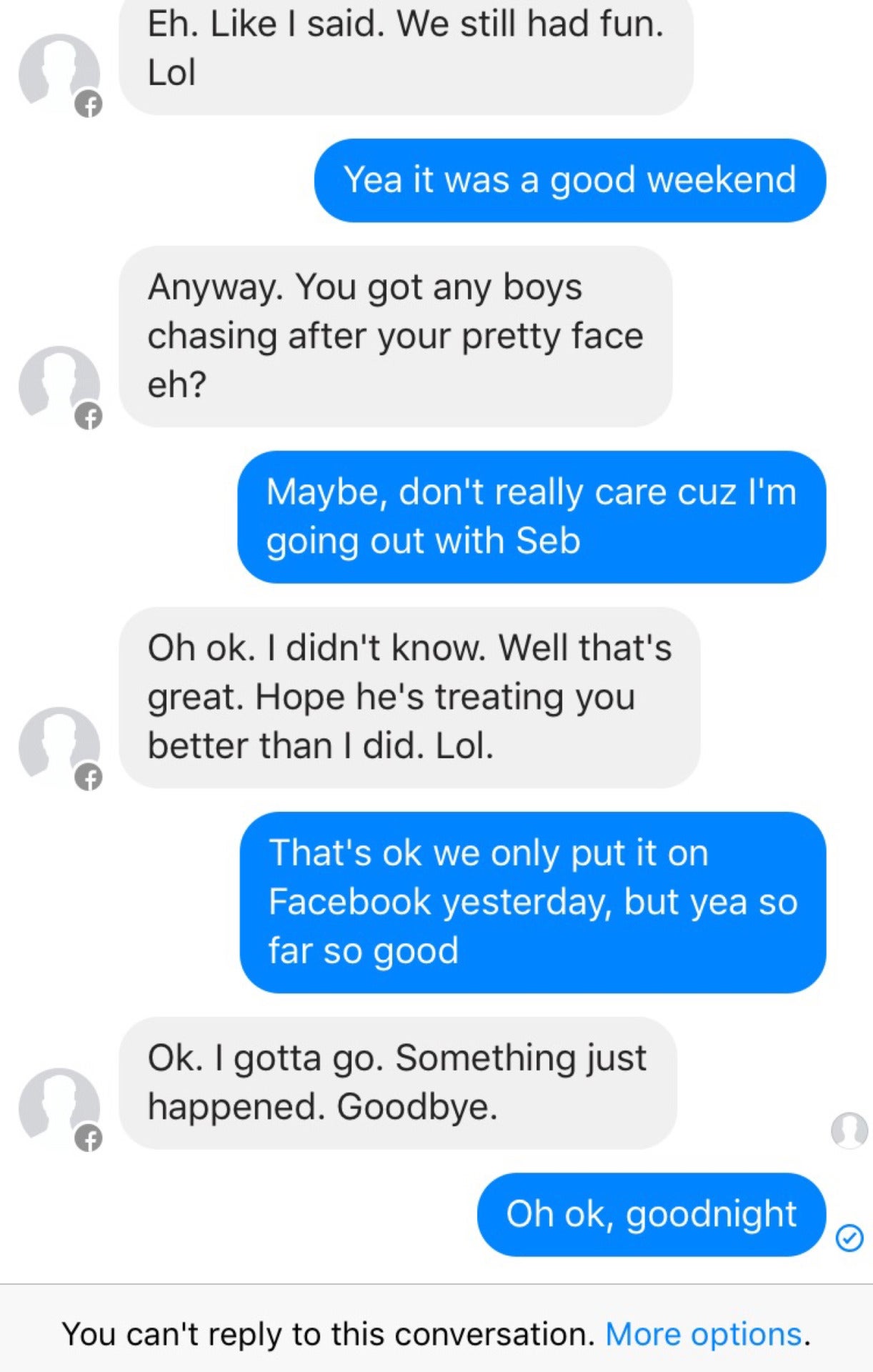Open profile avatar next to "Anyway" message
This screenshot has width=873, height=1372.
[x=58, y=384]
